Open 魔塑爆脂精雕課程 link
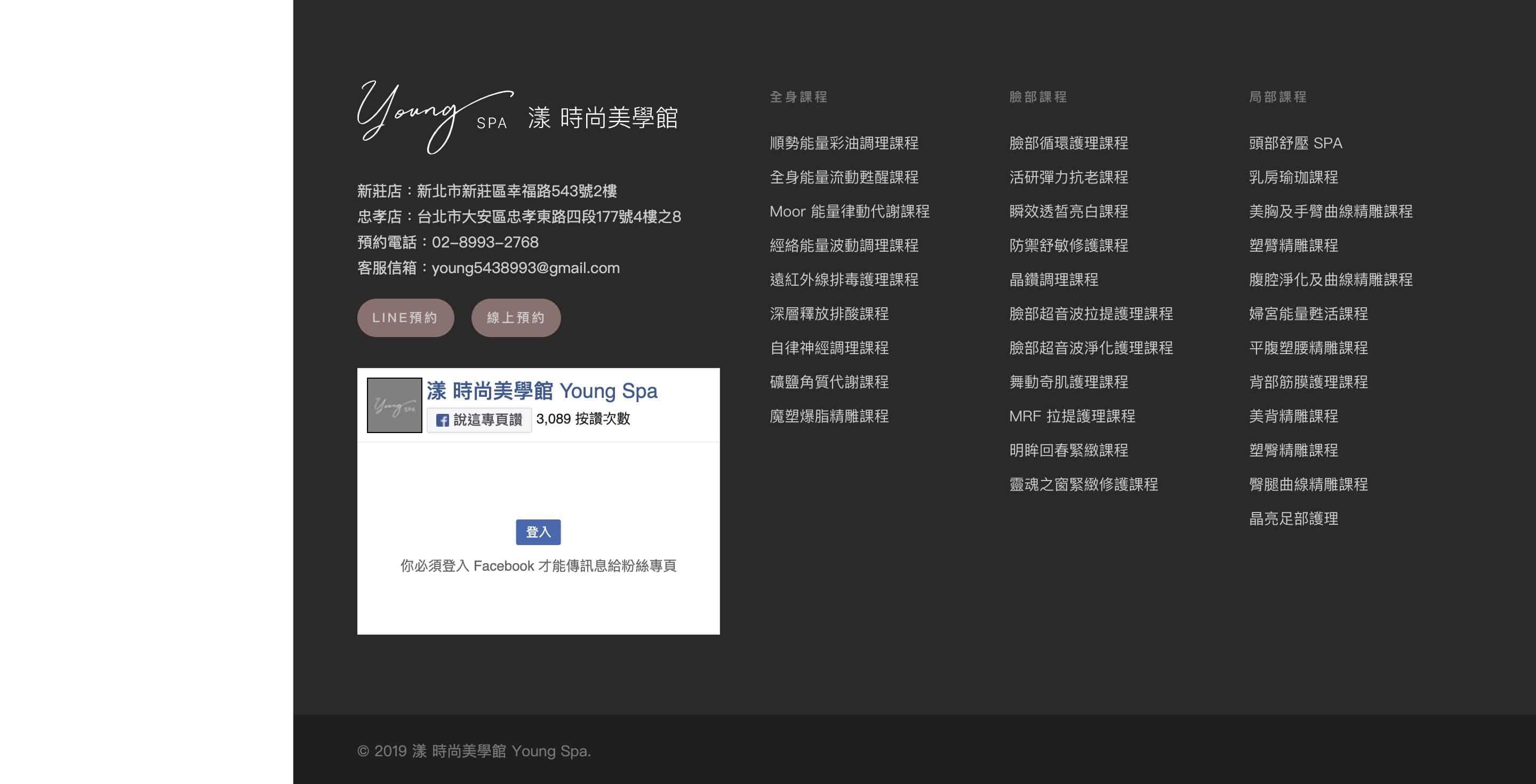Image resolution: width=1536 pixels, height=784 pixels. pos(829,416)
